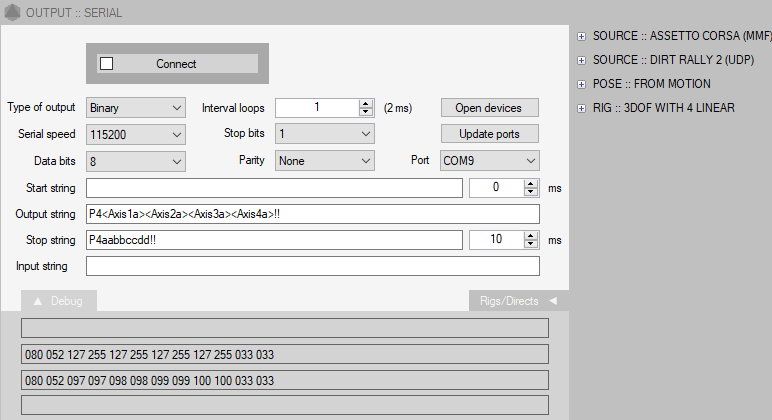The width and height of the screenshot is (772, 420).
Task: Expand RIG :: 3DOF WITH 4 LINEAR node
Action: point(581,108)
